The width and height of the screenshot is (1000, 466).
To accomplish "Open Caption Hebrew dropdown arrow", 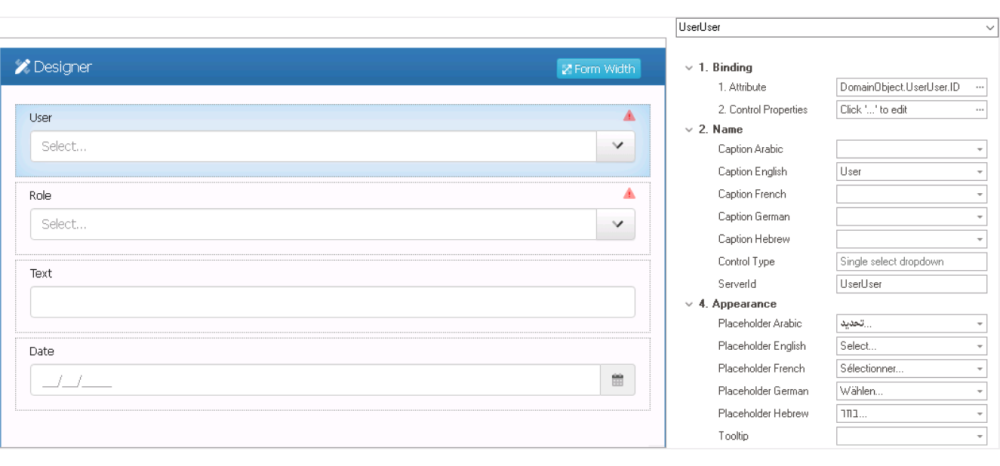I will pos(980,239).
